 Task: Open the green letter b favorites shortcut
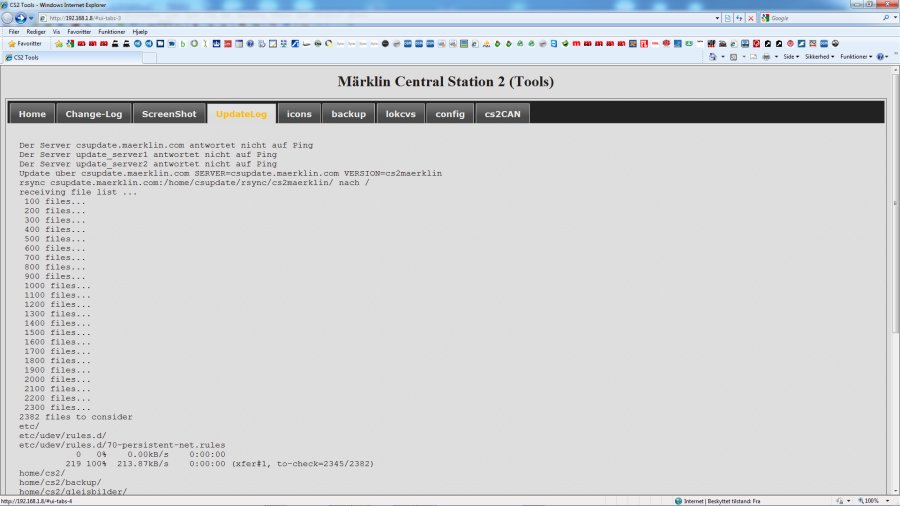pyautogui.click(x=183, y=44)
